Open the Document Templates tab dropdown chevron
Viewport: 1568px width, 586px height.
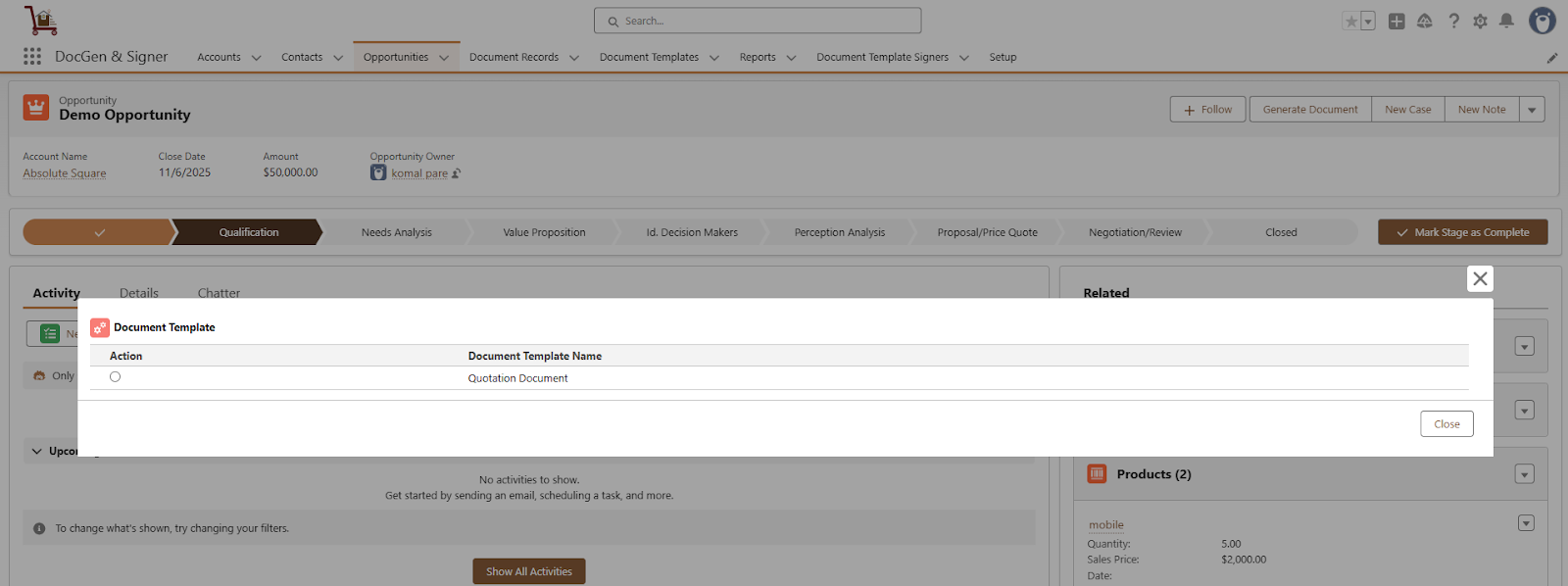(714, 58)
